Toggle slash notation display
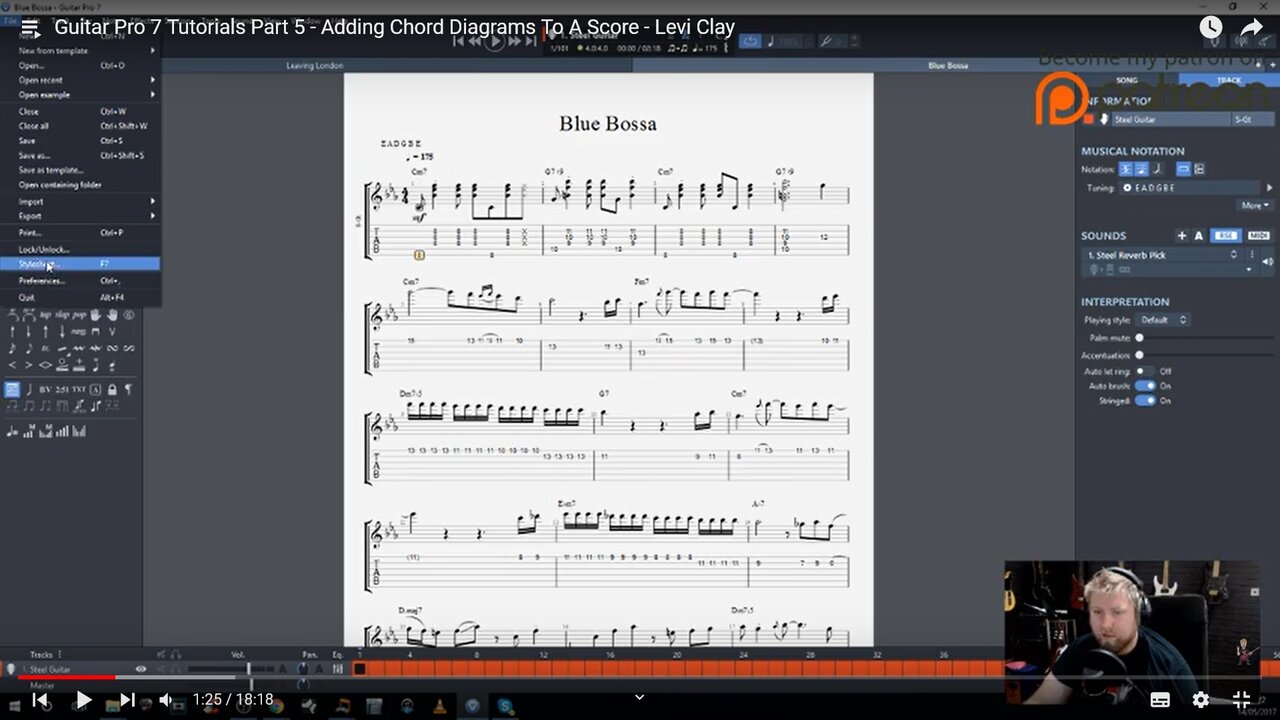Screen dimensions: 1280x720 (x=1157, y=169)
